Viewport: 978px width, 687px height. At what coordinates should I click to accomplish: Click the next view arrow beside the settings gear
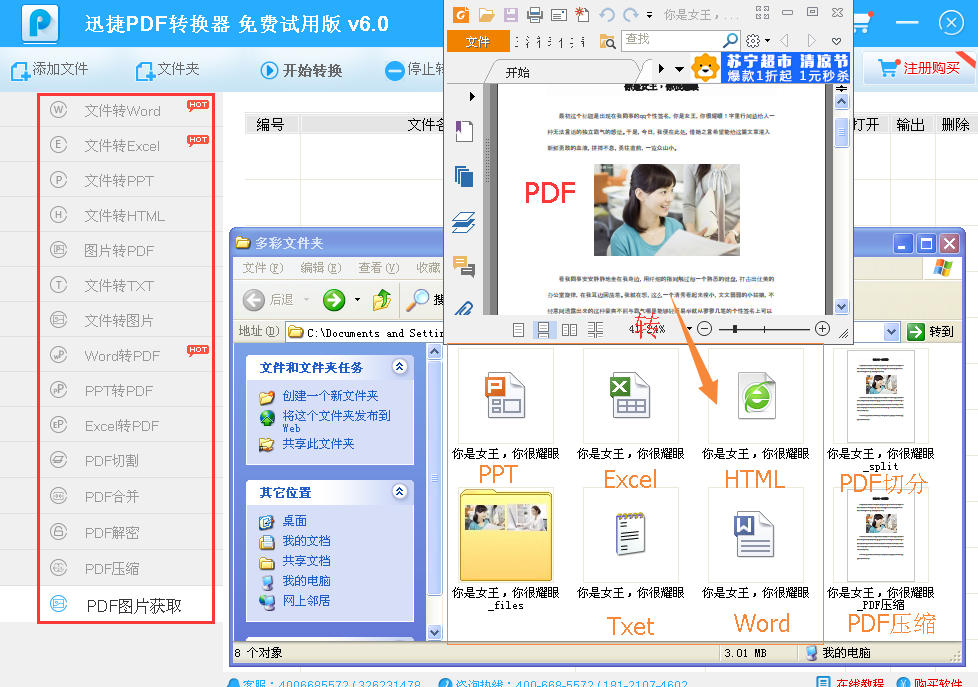coord(811,41)
